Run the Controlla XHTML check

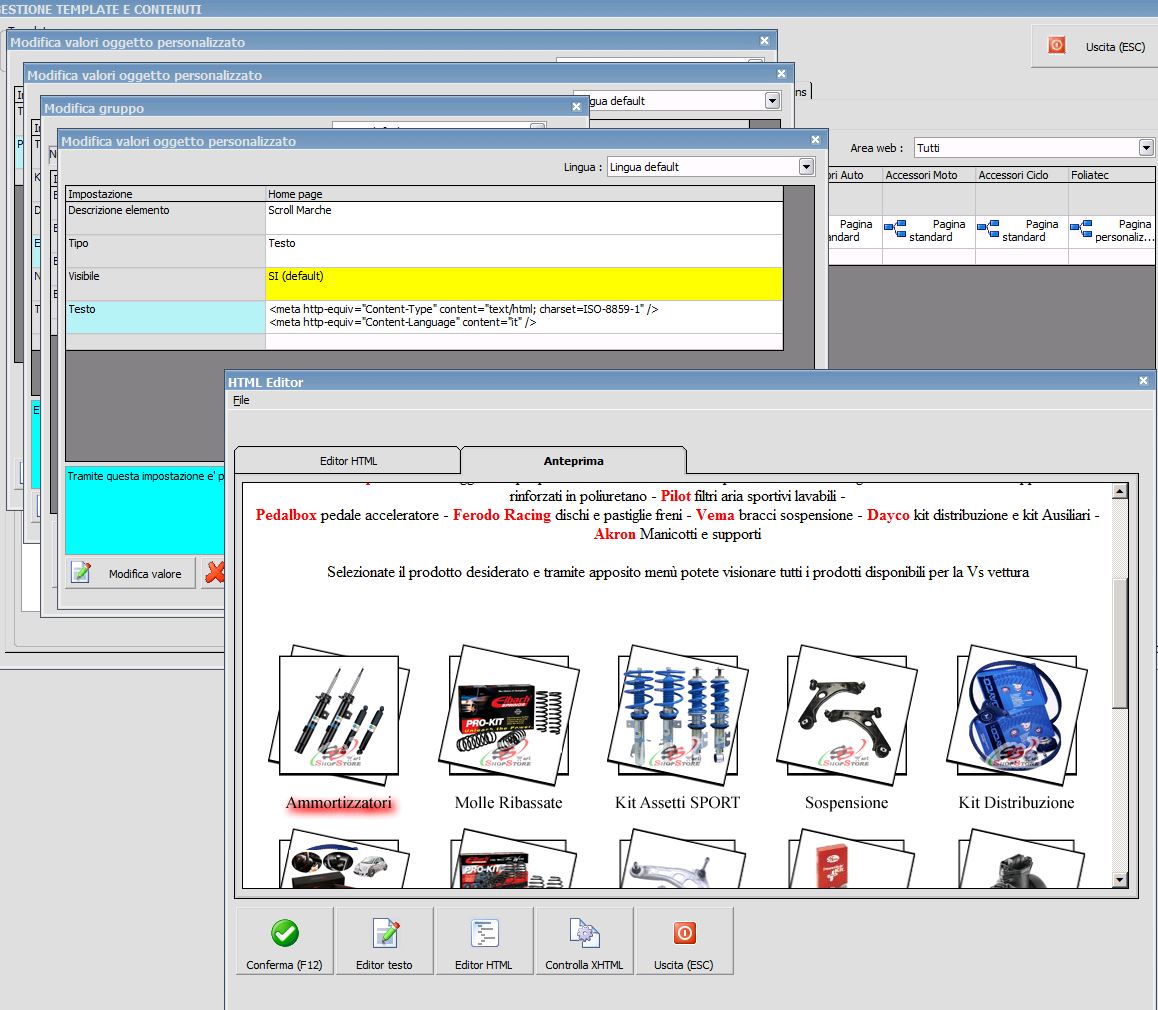coord(584,940)
